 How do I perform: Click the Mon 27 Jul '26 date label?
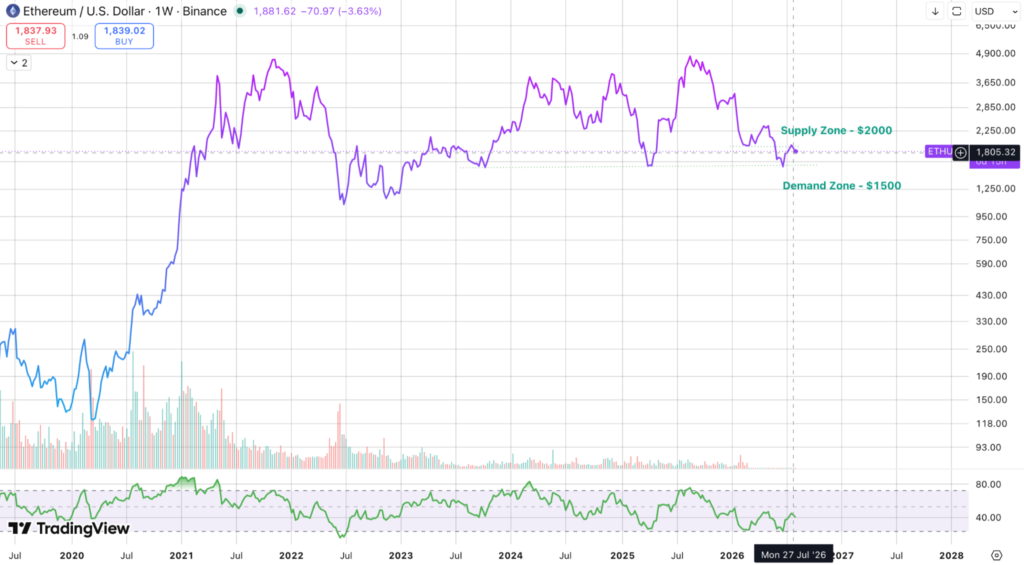793,555
